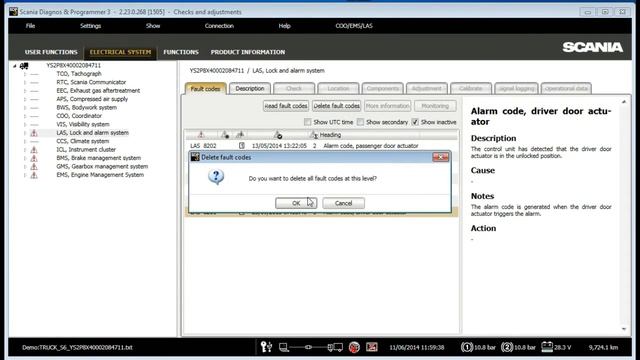Select the GMS, Gearbox management system item
The width and height of the screenshot is (640, 360).
point(102,167)
